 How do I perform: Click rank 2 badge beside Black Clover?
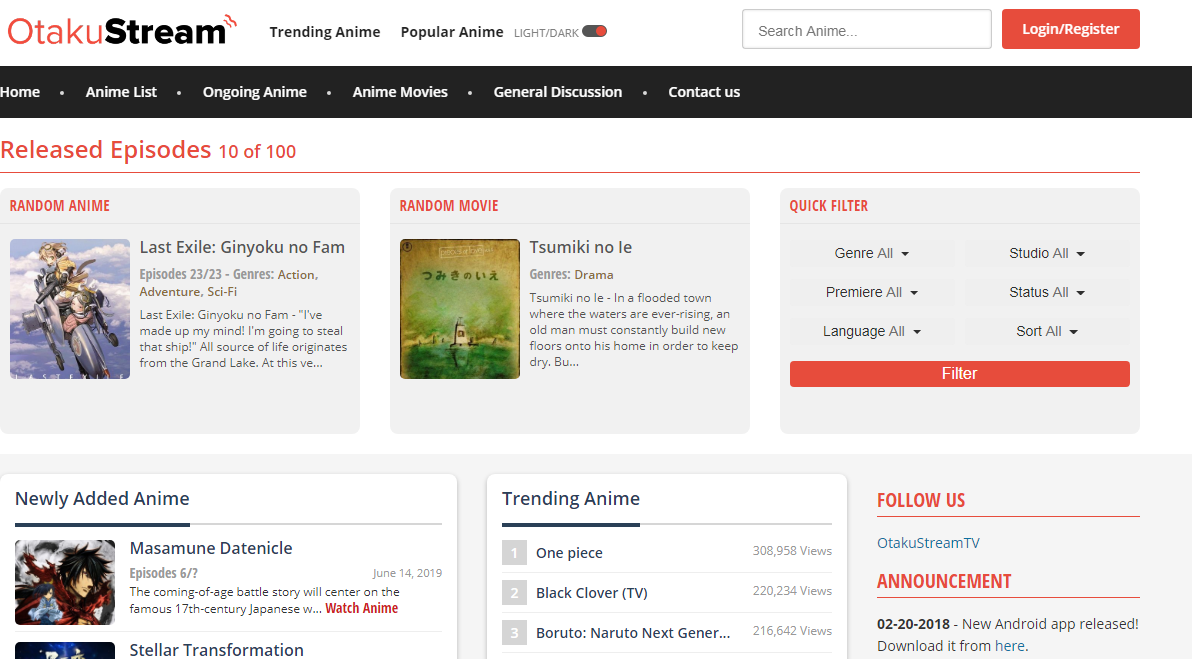tap(514, 592)
